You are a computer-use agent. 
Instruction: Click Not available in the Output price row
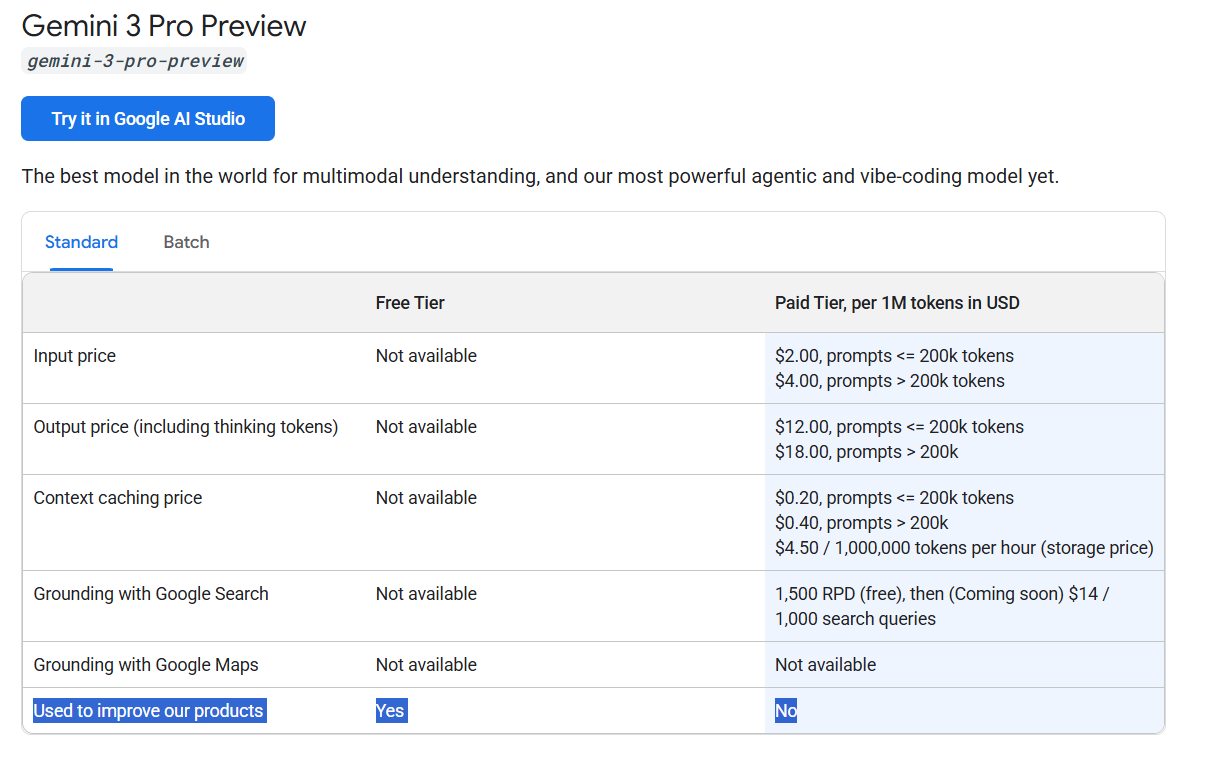pyautogui.click(x=426, y=427)
